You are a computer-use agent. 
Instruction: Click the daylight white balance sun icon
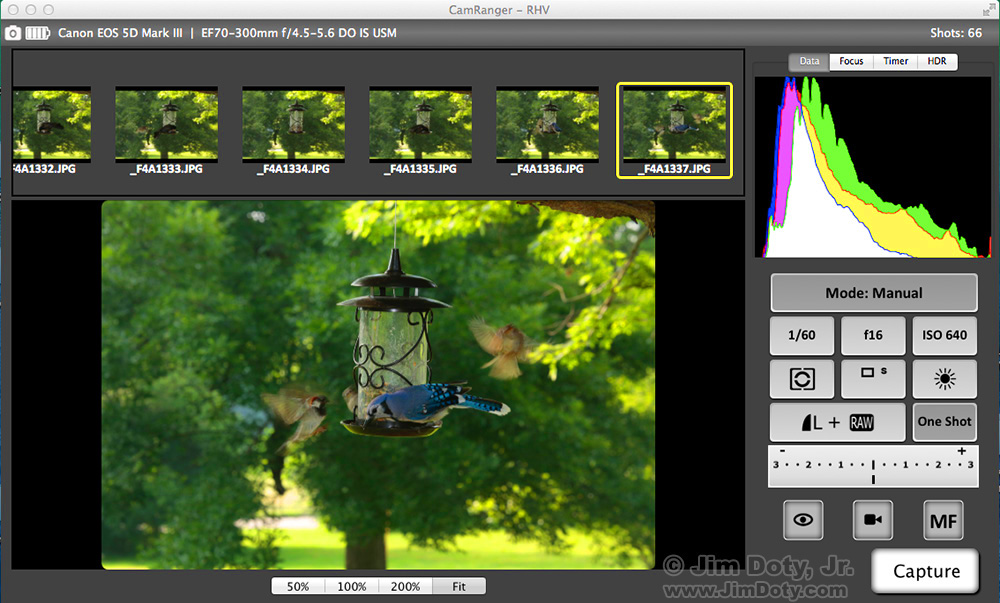[943, 379]
